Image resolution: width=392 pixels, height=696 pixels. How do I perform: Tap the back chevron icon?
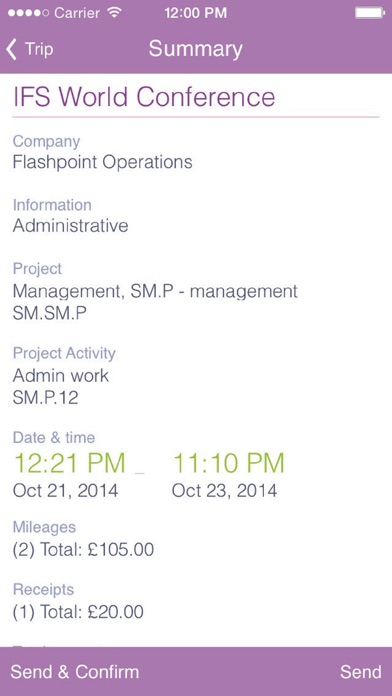pos(12,49)
